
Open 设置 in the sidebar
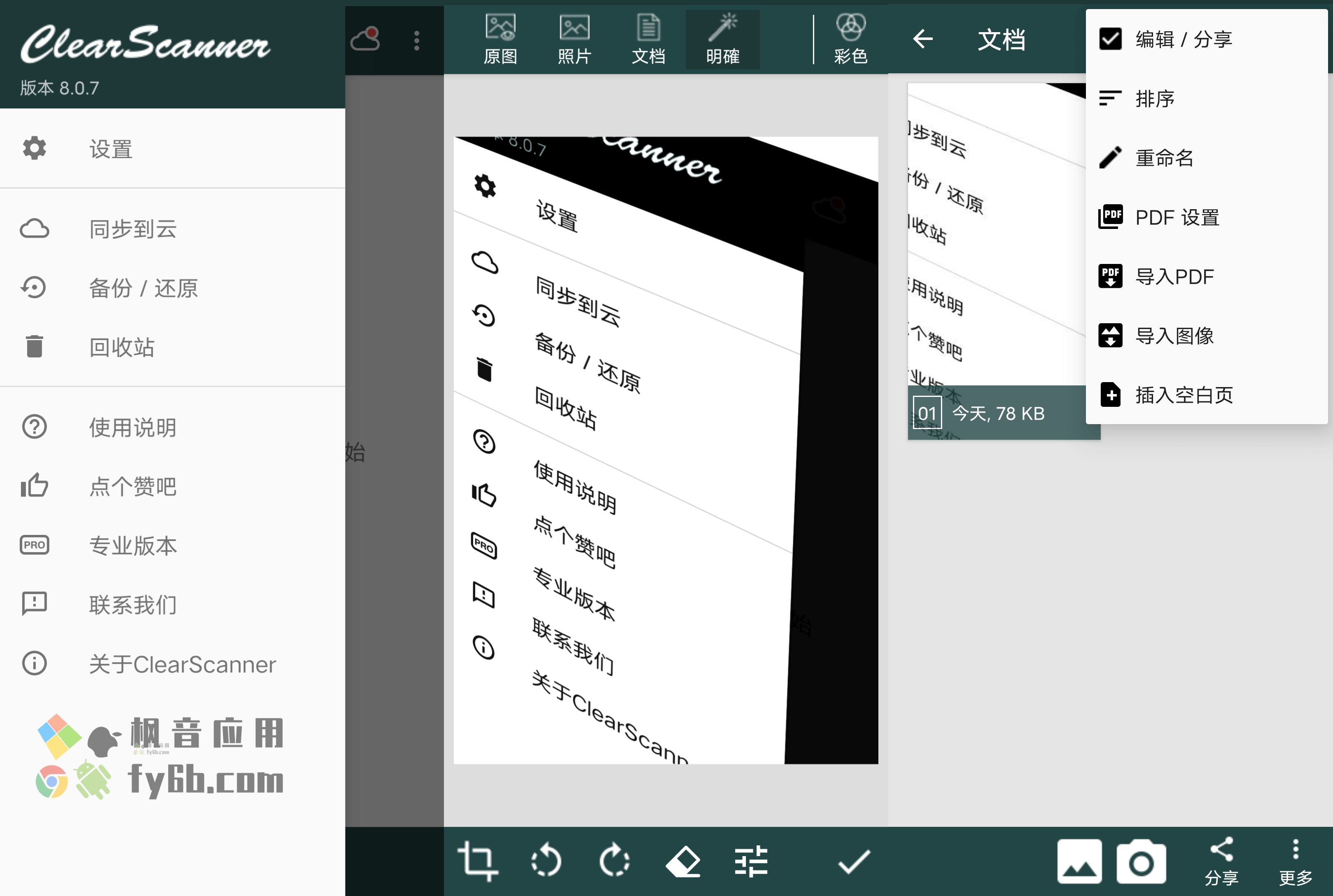point(173,149)
